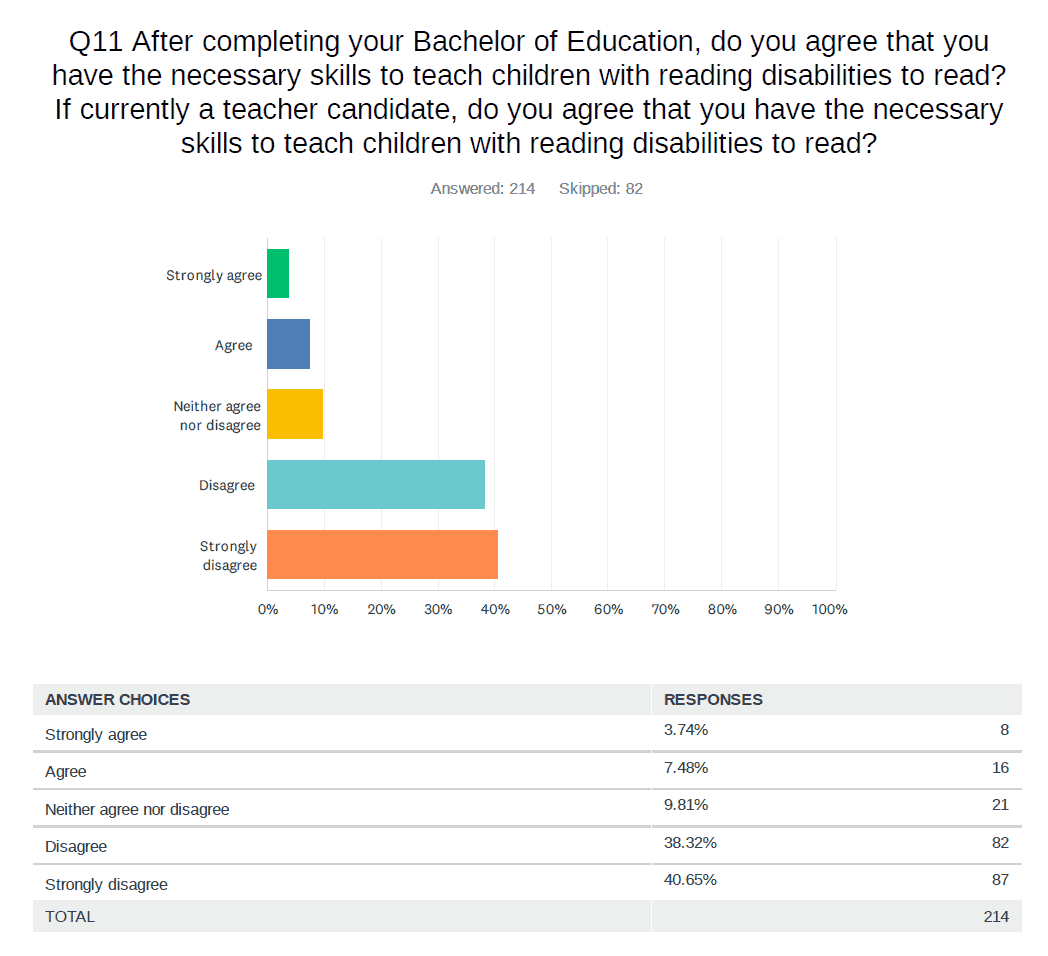
Task: Select the Agree row in answer table
Action: [66, 772]
